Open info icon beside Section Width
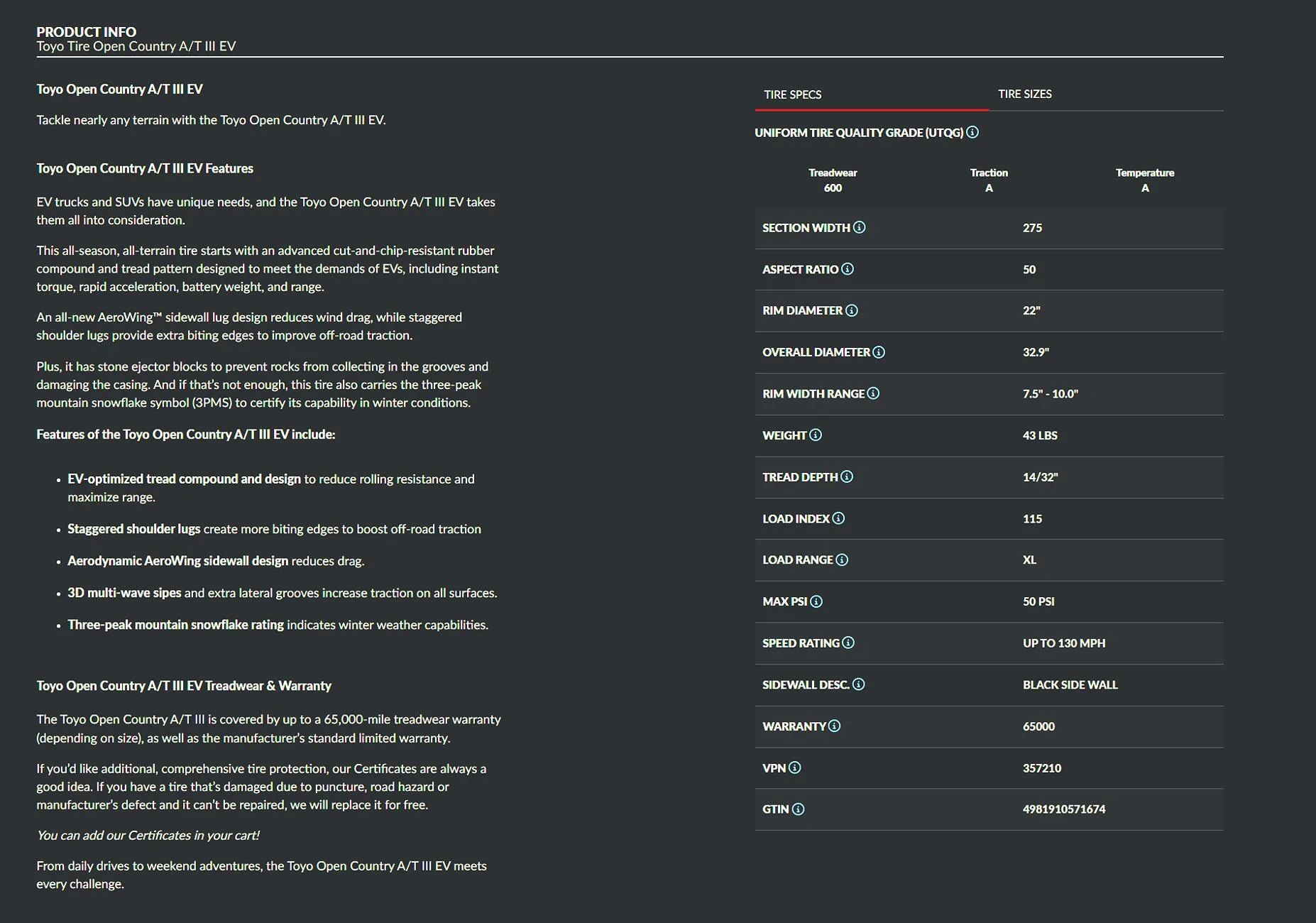Image resolution: width=1316 pixels, height=923 pixels. pyautogui.click(x=859, y=227)
